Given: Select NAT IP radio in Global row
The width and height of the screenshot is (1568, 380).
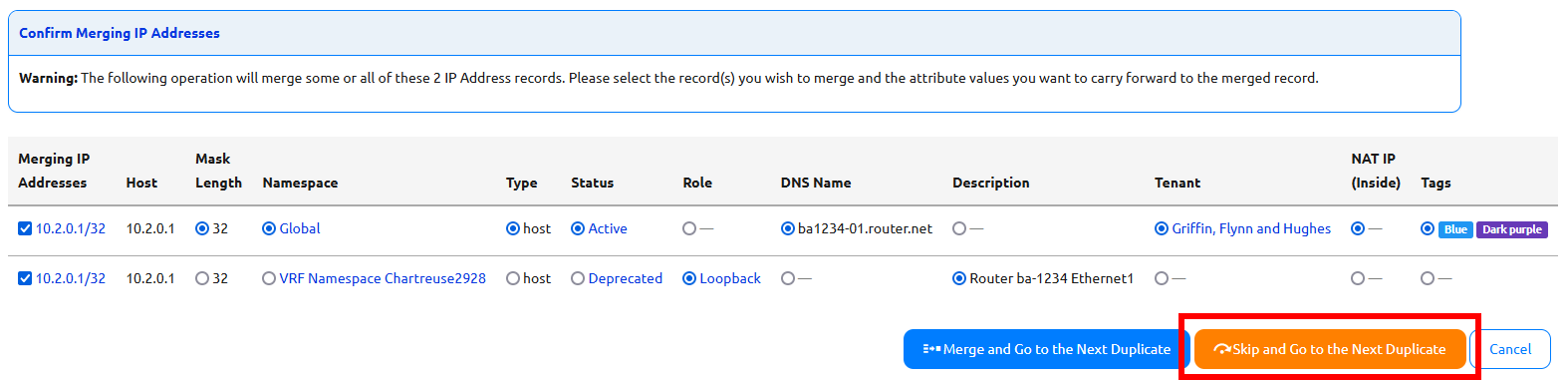Looking at the screenshot, I should tap(1358, 228).
